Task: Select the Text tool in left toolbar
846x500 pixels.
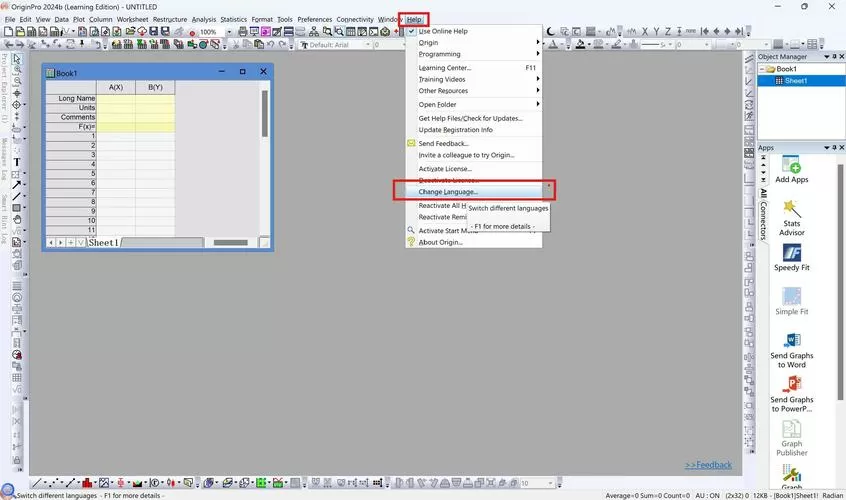Action: pyautogui.click(x=17, y=162)
